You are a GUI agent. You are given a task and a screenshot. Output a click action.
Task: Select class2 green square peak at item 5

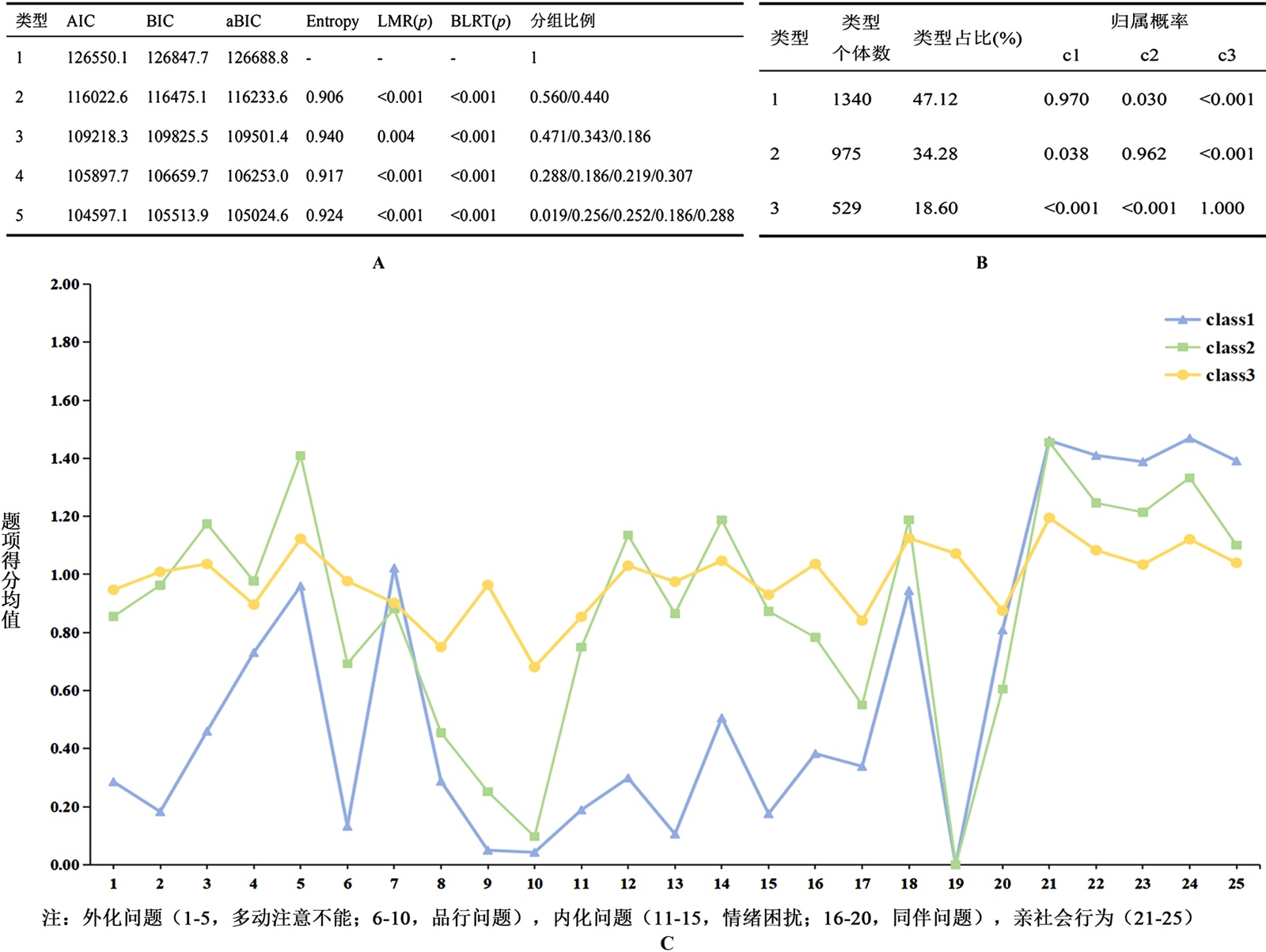pos(301,456)
